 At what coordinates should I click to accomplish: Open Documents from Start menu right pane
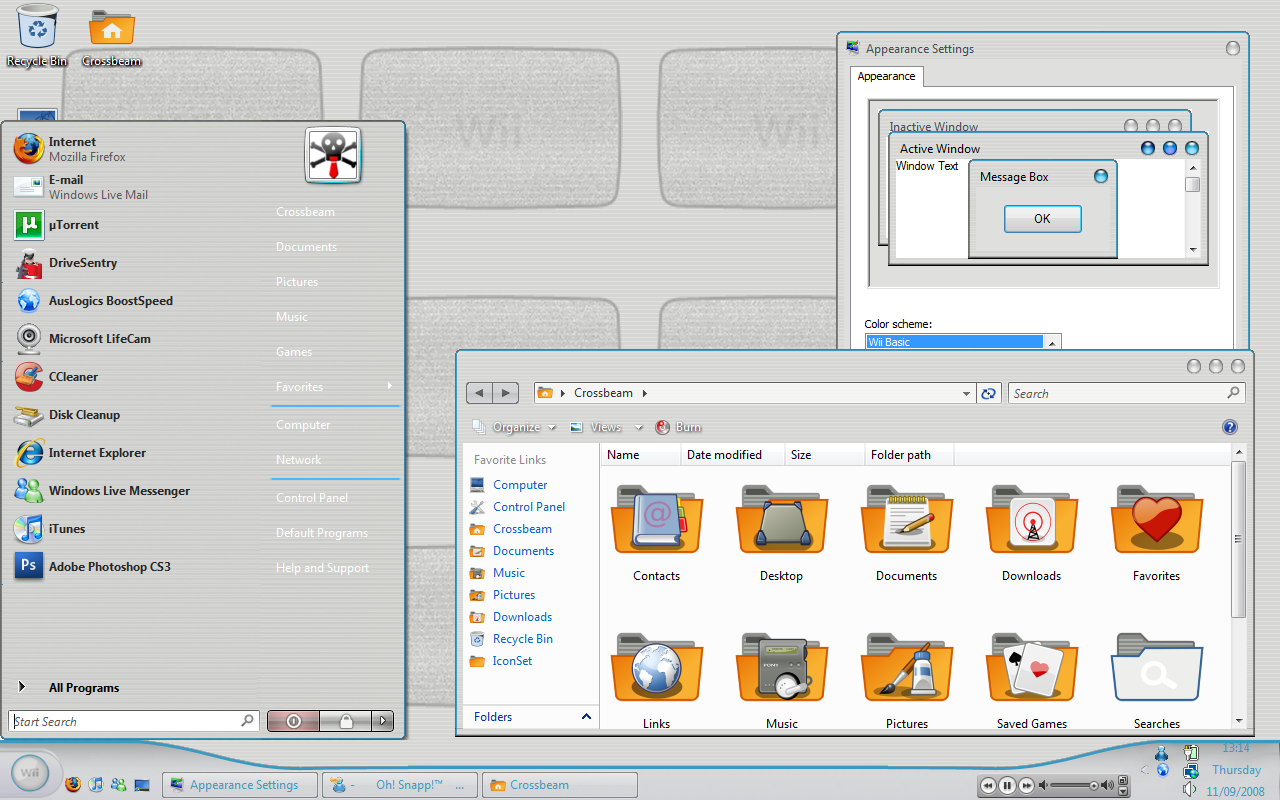306,247
